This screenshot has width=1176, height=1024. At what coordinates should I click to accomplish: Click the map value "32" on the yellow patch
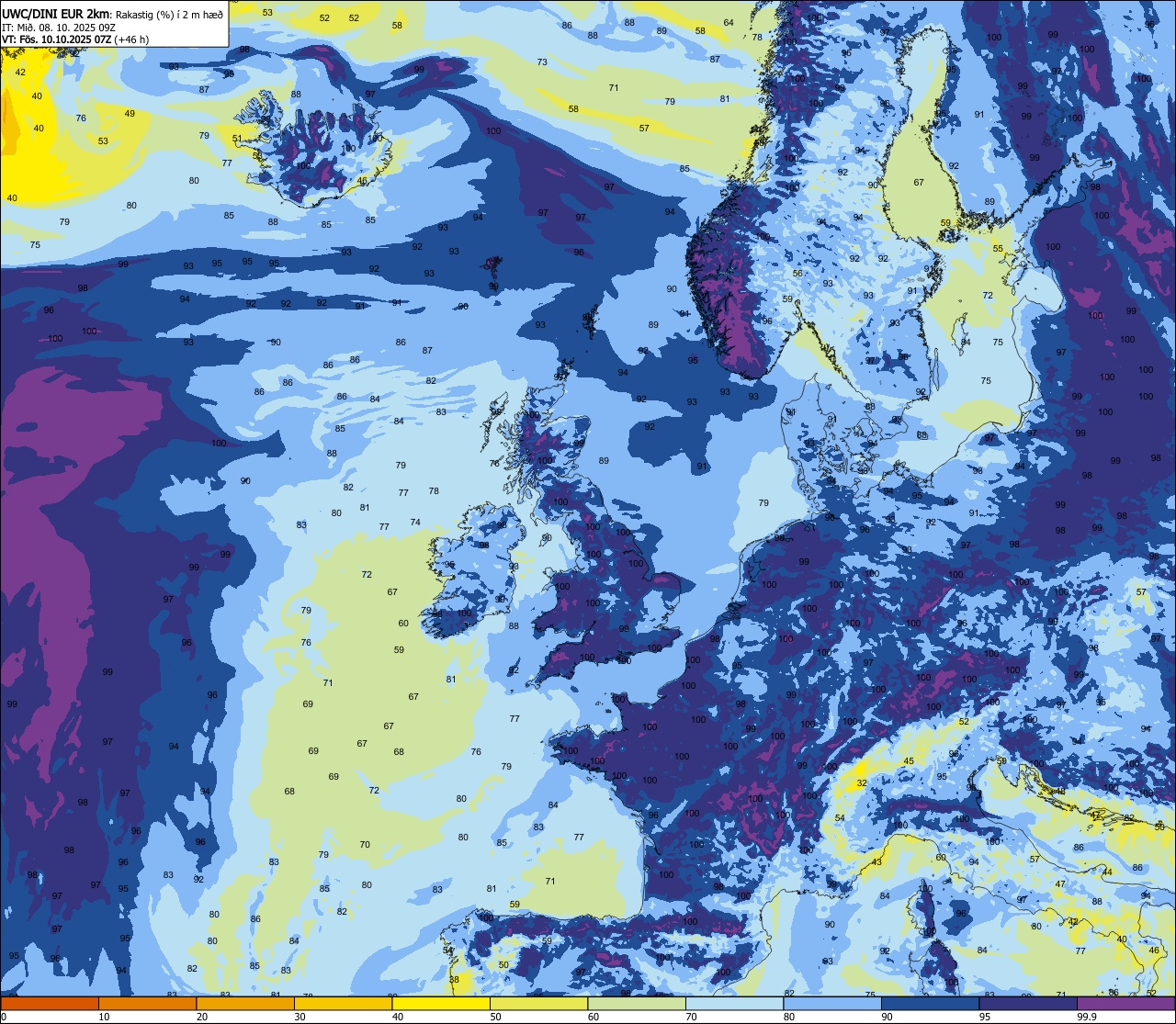click(x=862, y=782)
